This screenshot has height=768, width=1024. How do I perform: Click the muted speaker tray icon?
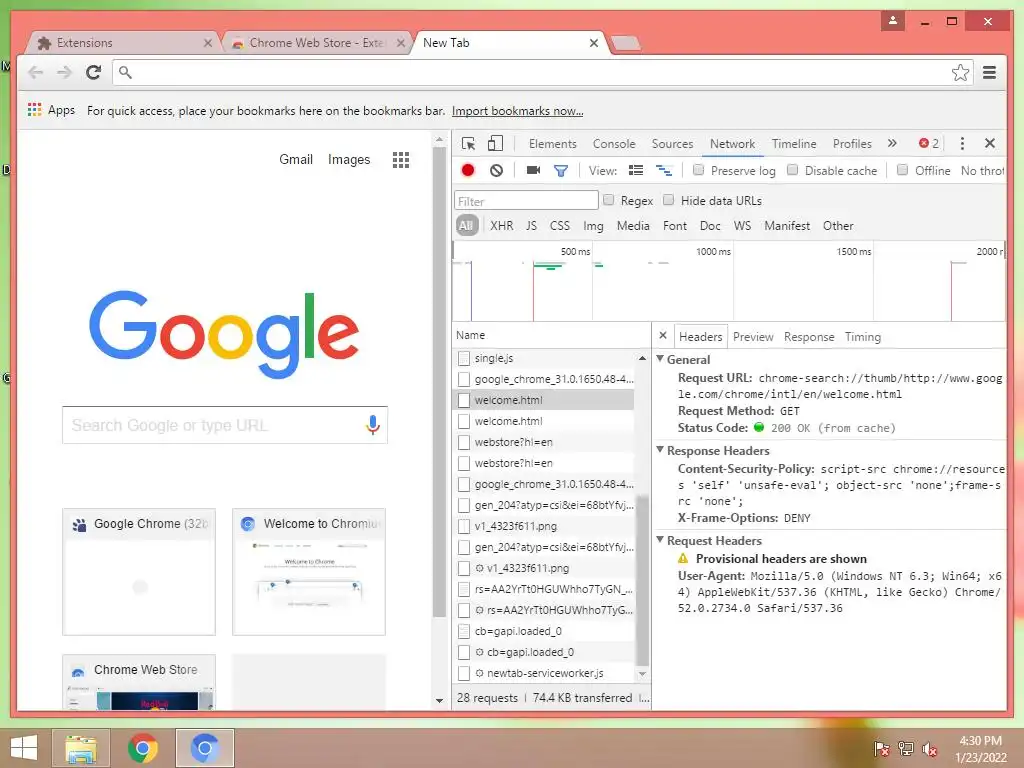click(x=930, y=749)
